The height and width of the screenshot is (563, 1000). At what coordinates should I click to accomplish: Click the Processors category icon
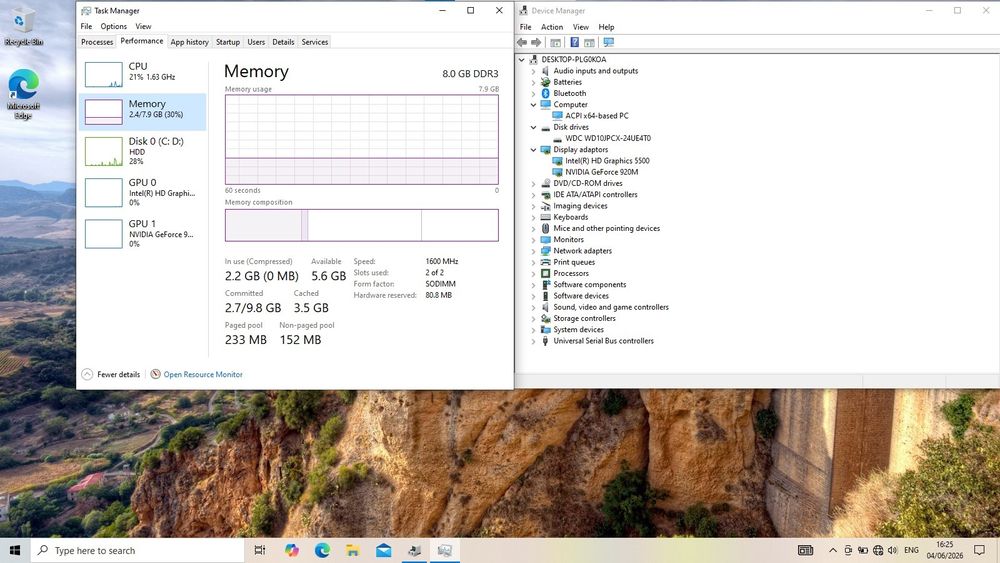545,273
